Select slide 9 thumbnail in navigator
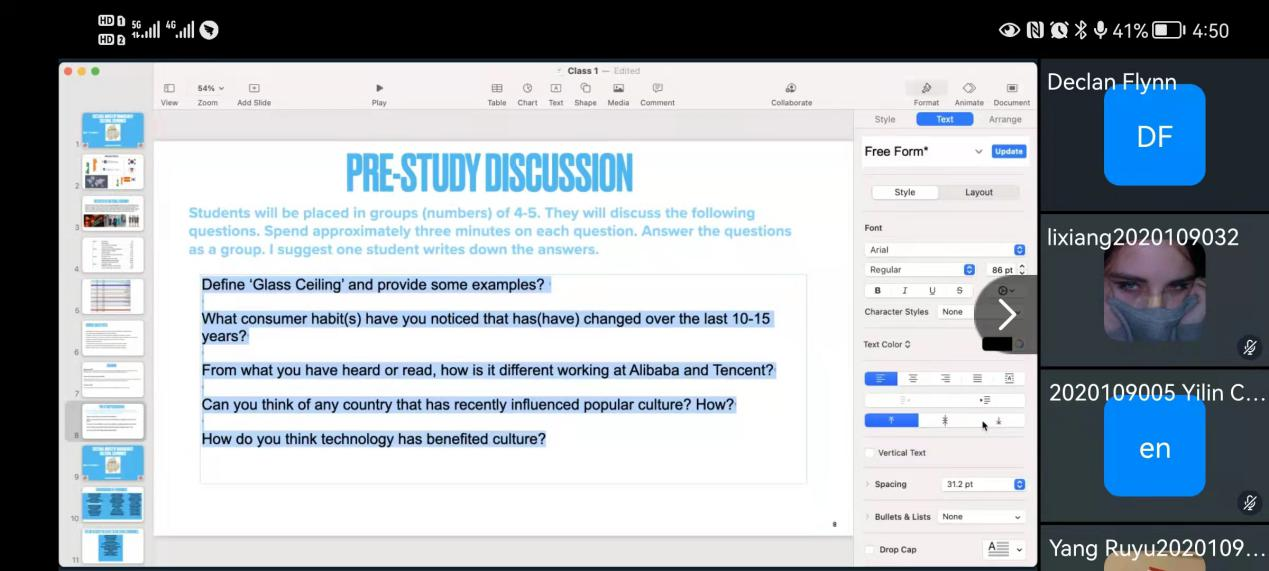This screenshot has height=571, width=1269. click(x=113, y=462)
